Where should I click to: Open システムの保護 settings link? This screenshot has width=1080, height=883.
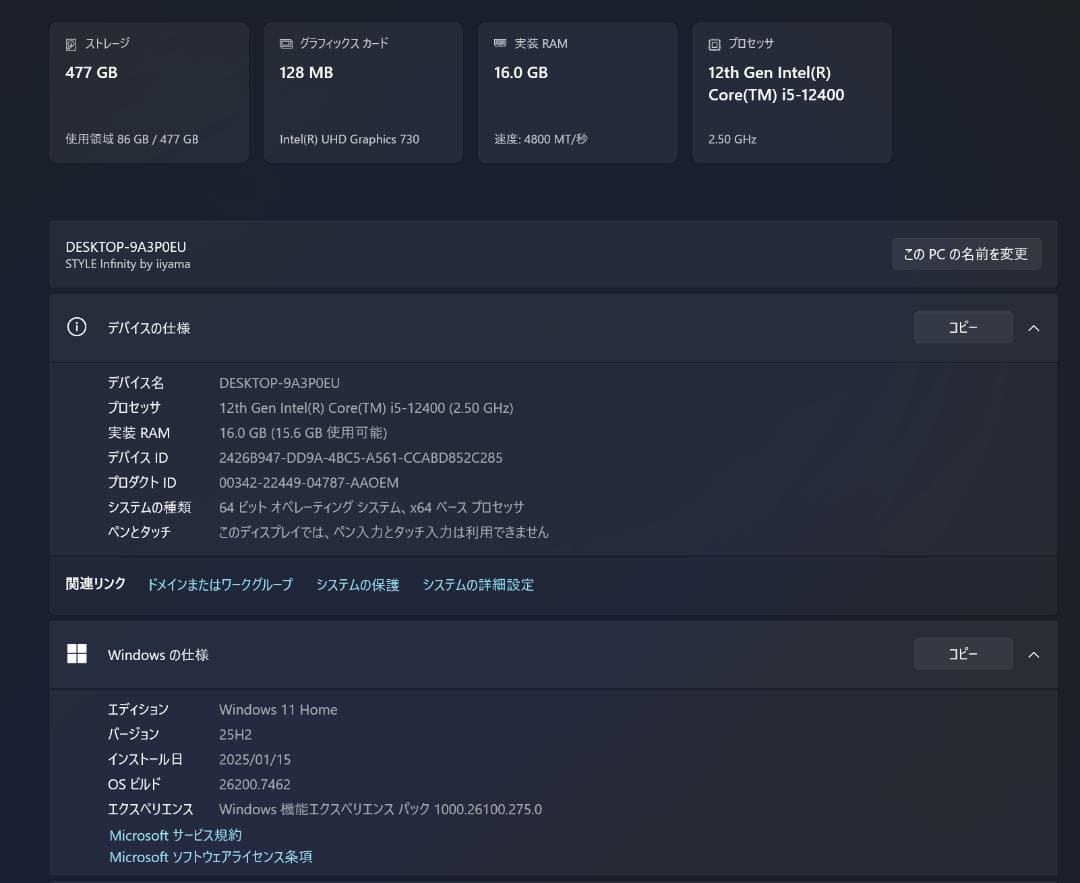(356, 584)
